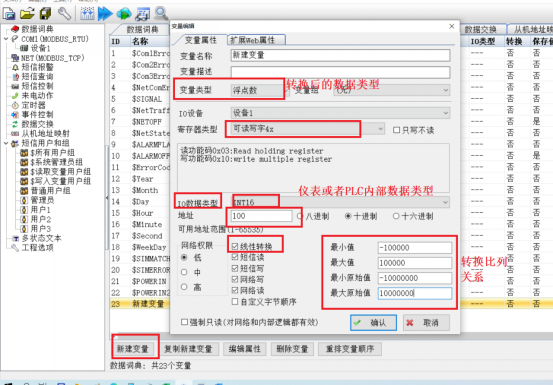The height and width of the screenshot is (385, 553).
Task: Click the magnifier search toolbar icon
Action: tap(161, 14)
